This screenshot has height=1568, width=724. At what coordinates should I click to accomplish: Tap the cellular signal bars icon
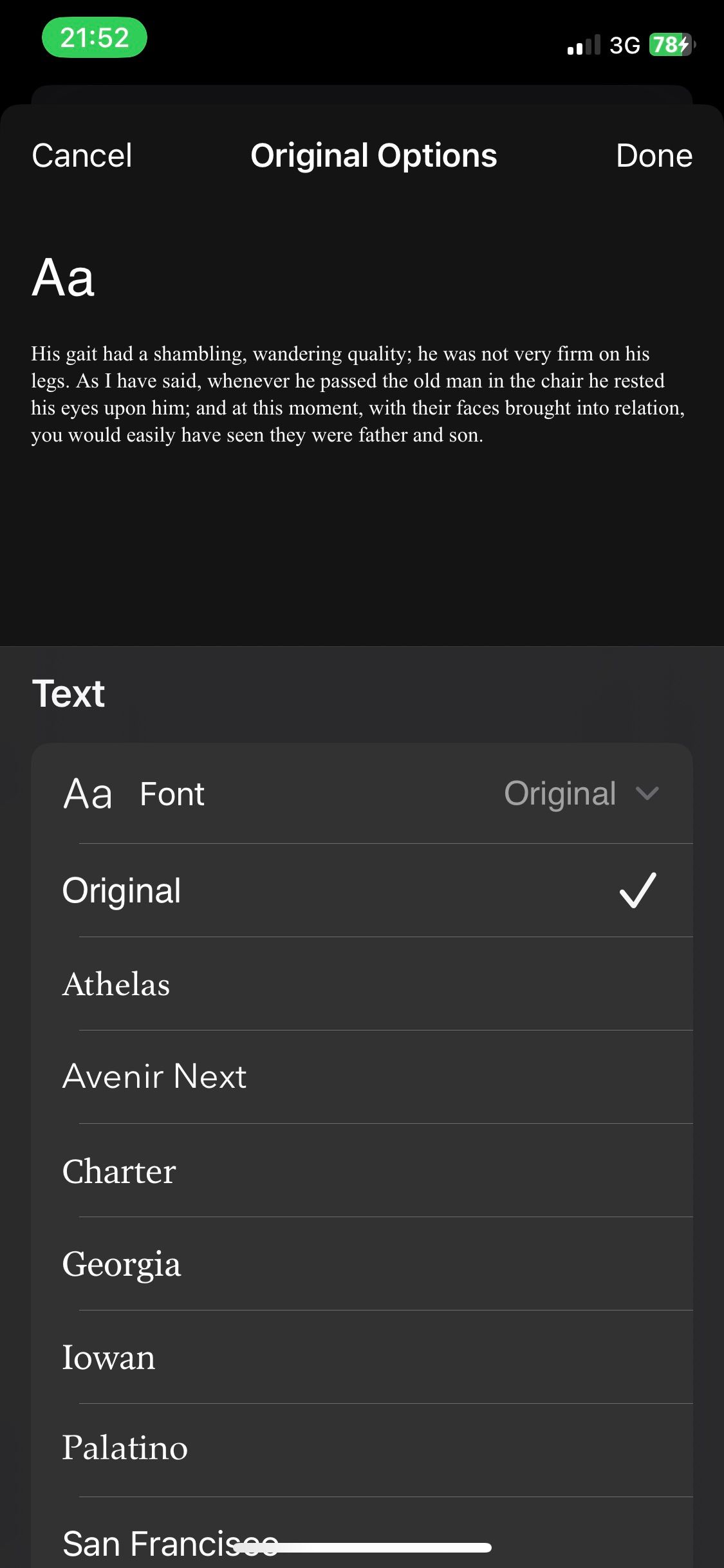583,45
